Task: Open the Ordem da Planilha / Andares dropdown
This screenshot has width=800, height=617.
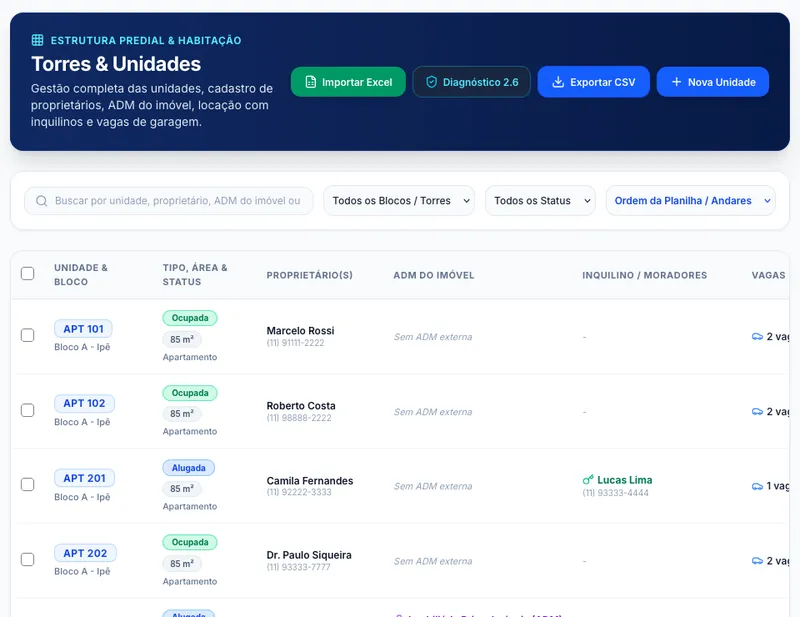Action: (691, 201)
